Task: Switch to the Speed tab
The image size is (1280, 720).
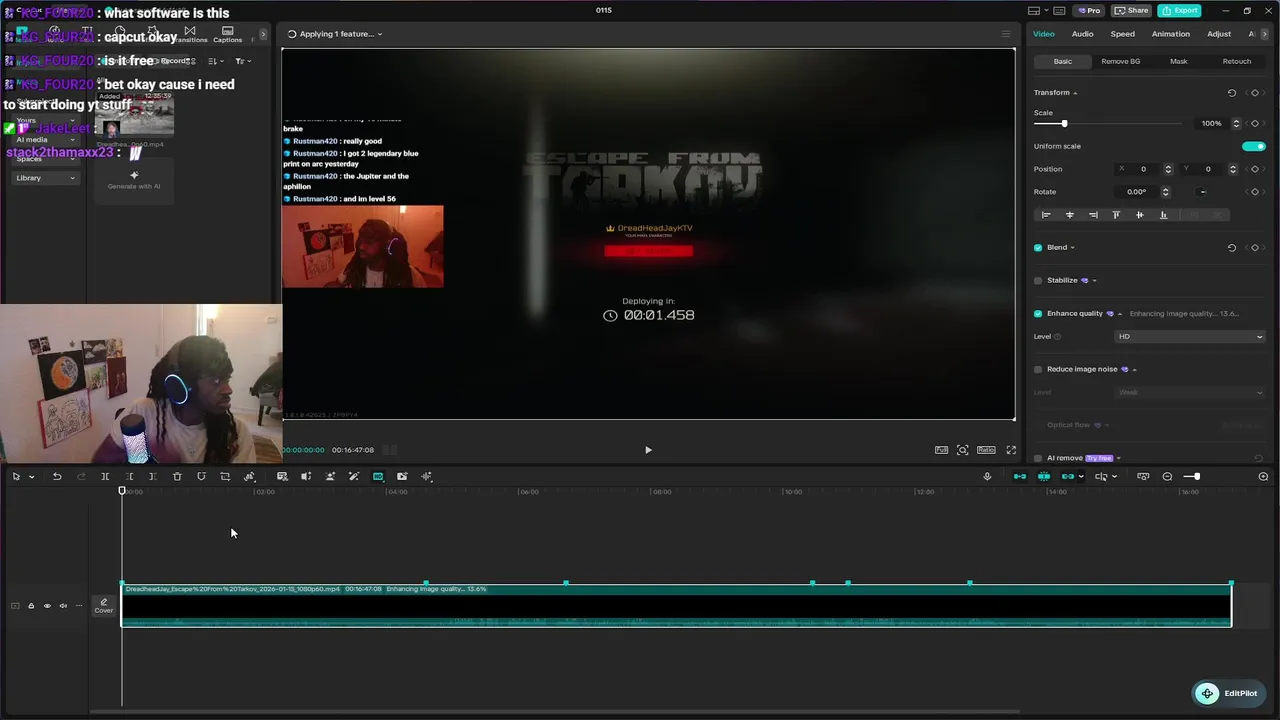Action: pos(1122,34)
